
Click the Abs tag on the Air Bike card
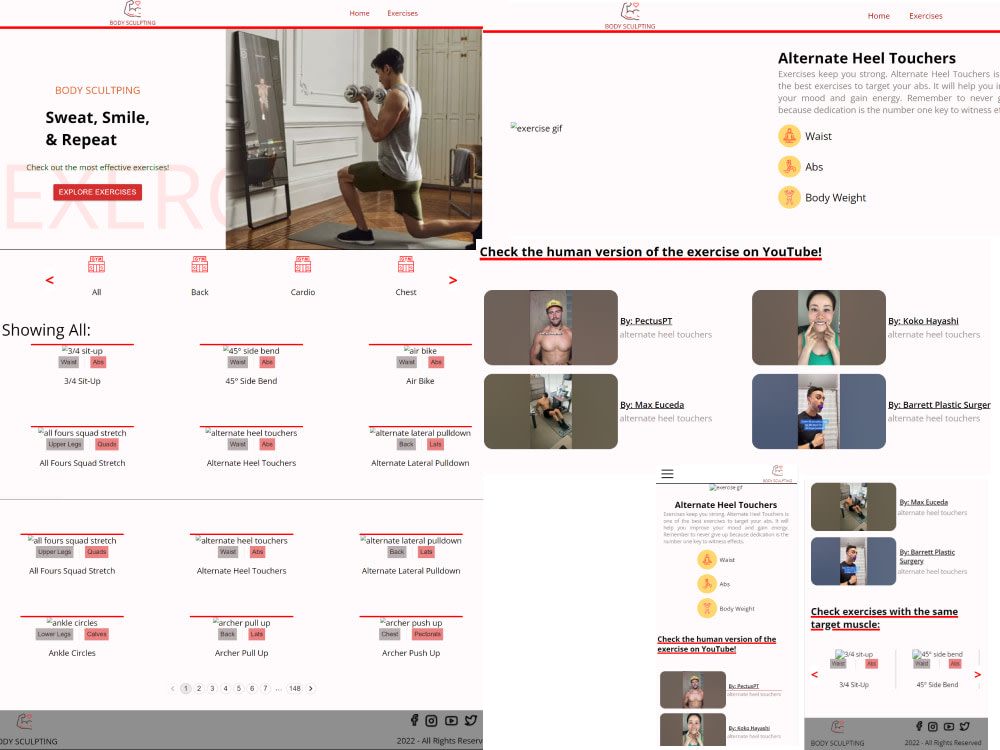tap(436, 362)
